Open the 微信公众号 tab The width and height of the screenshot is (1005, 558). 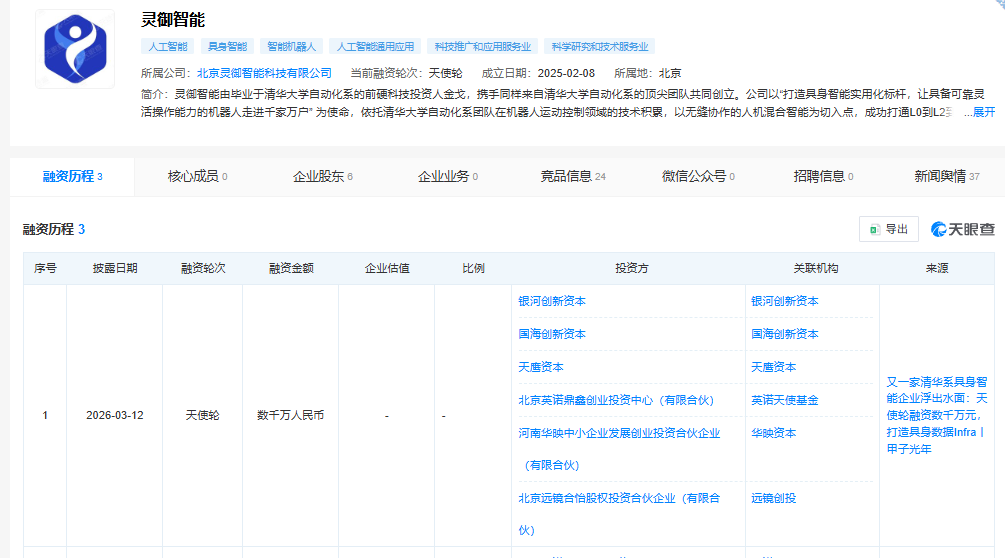(x=697, y=176)
